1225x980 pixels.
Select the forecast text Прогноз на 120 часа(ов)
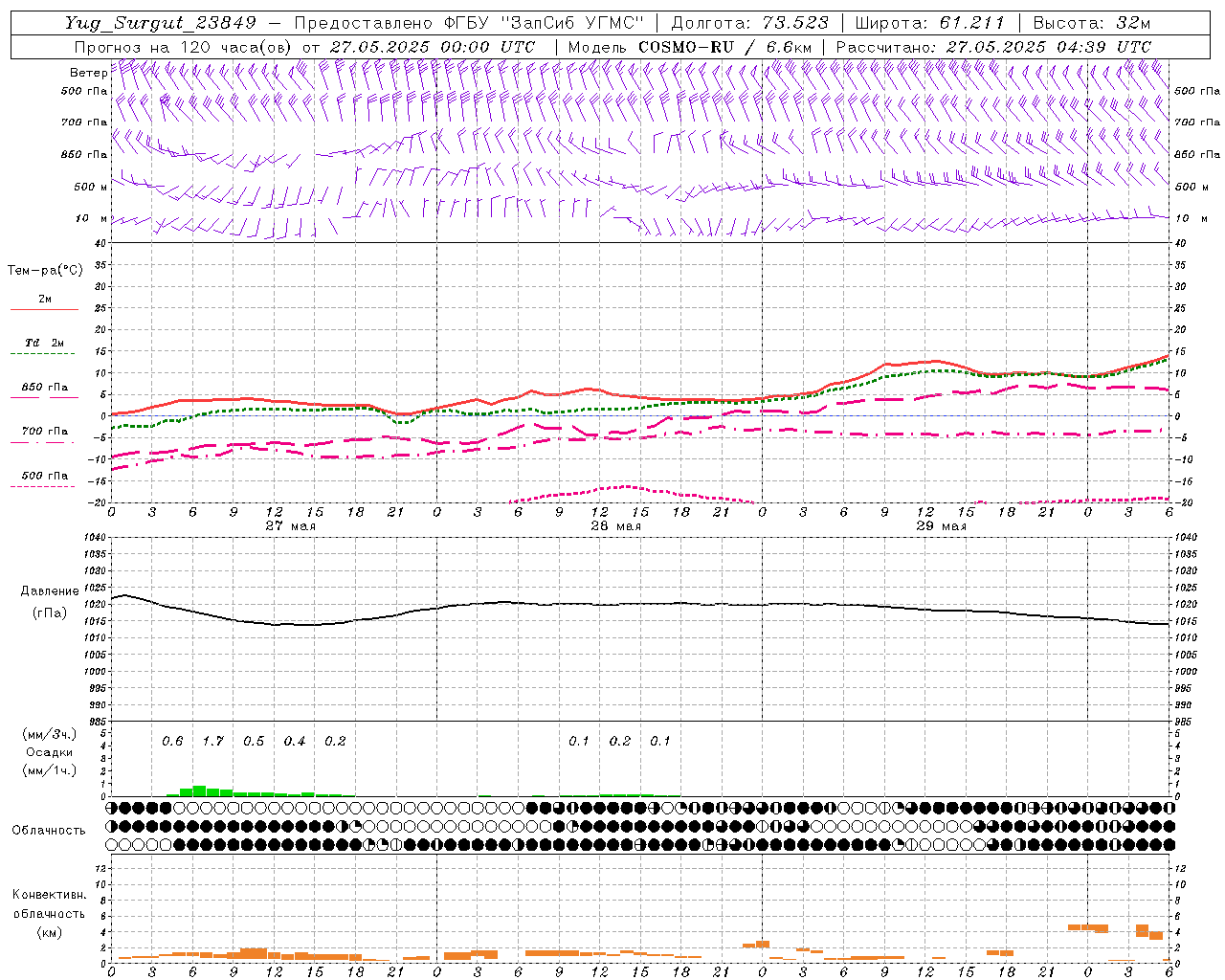pyautogui.click(x=184, y=47)
